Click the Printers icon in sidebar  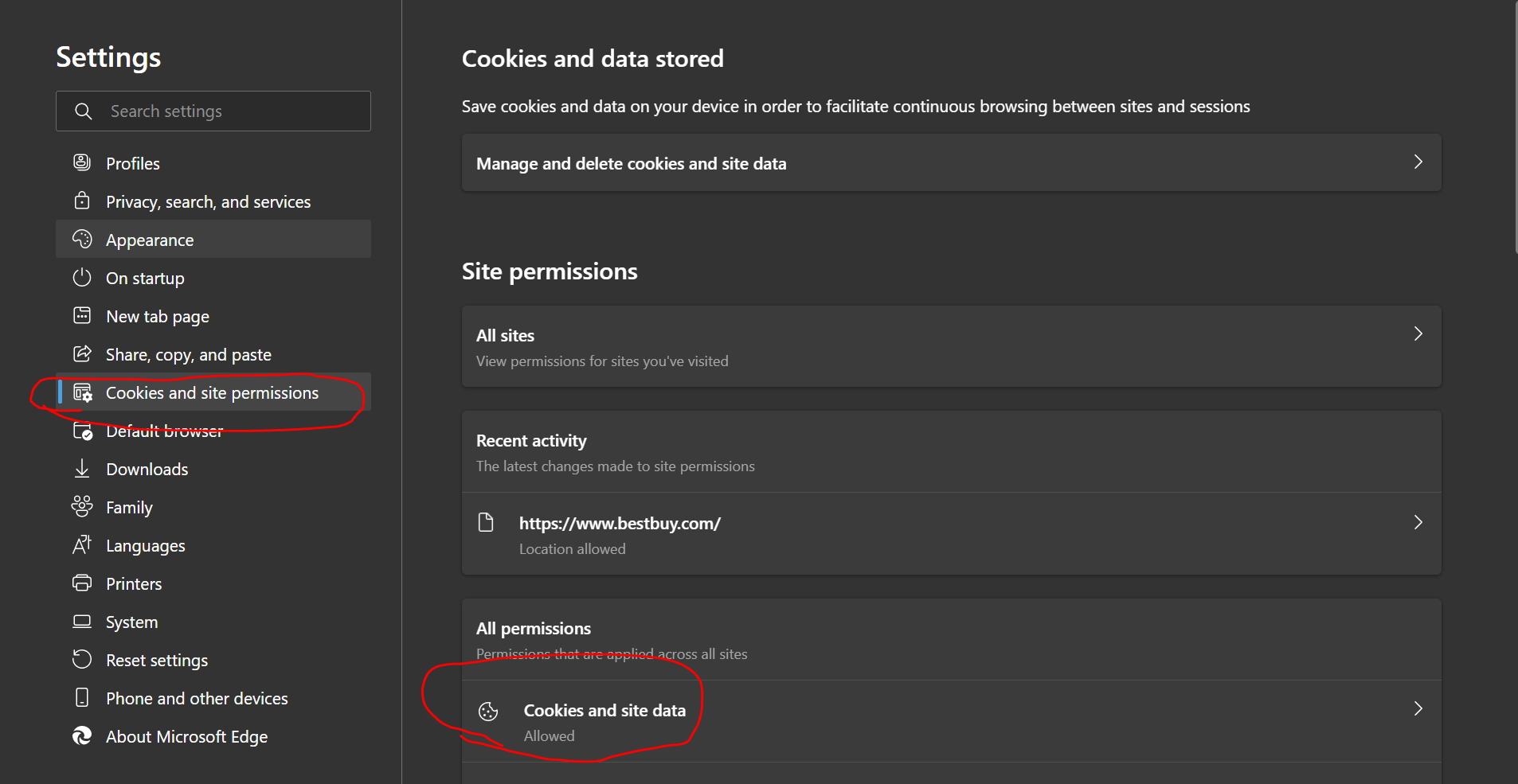82,583
